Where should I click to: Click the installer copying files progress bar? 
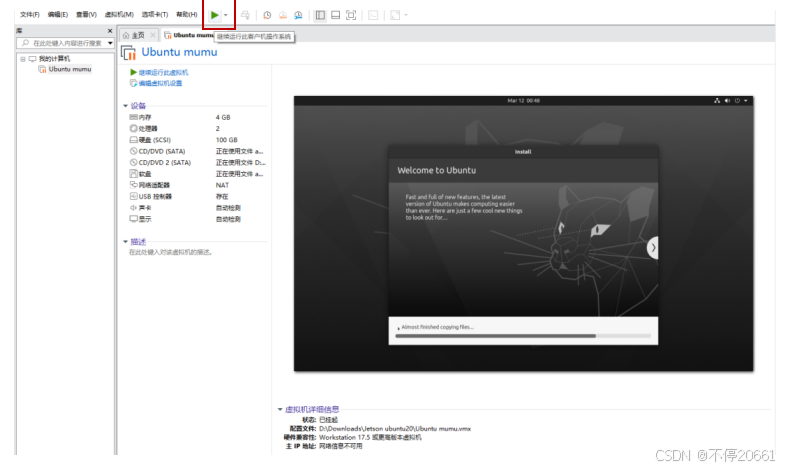point(523,336)
